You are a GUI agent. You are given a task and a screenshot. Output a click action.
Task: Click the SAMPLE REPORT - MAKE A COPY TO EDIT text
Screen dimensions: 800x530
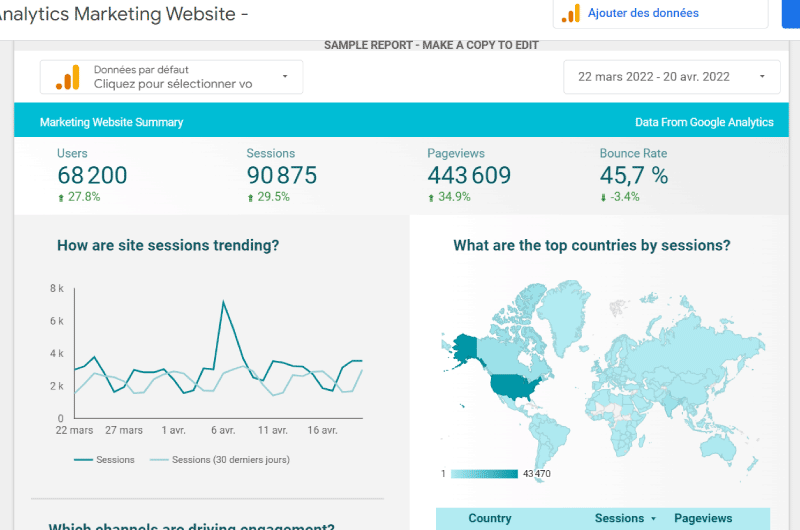[x=431, y=45]
